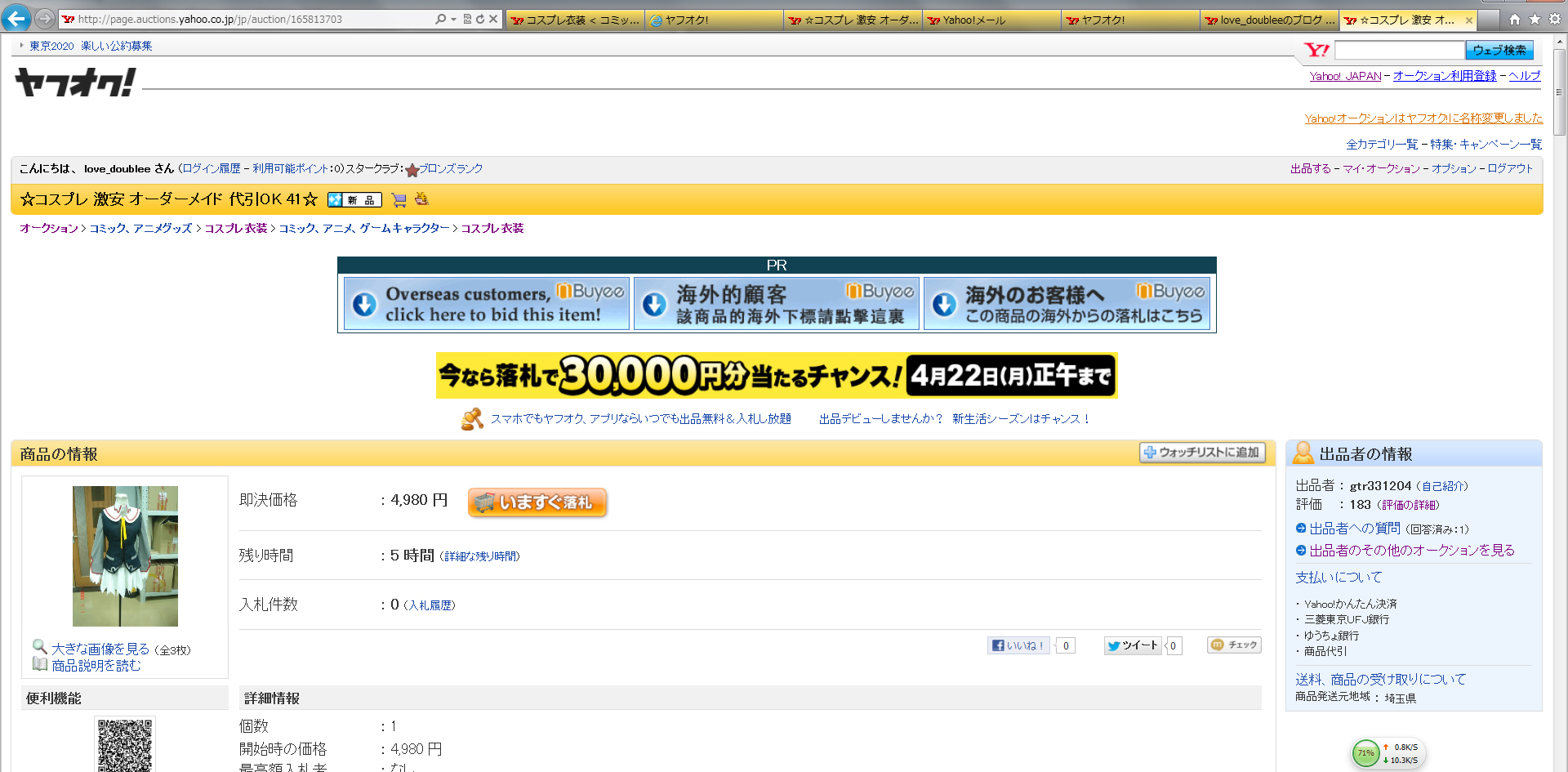Click ブロンズランク link
Screen dimensions: 1568x772
pyautogui.click(x=451, y=168)
